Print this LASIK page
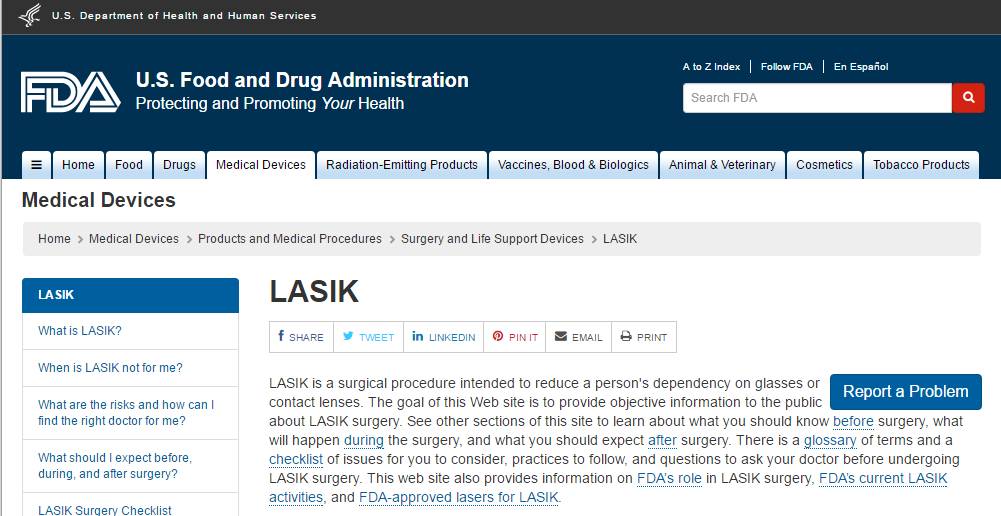 [x=644, y=337]
